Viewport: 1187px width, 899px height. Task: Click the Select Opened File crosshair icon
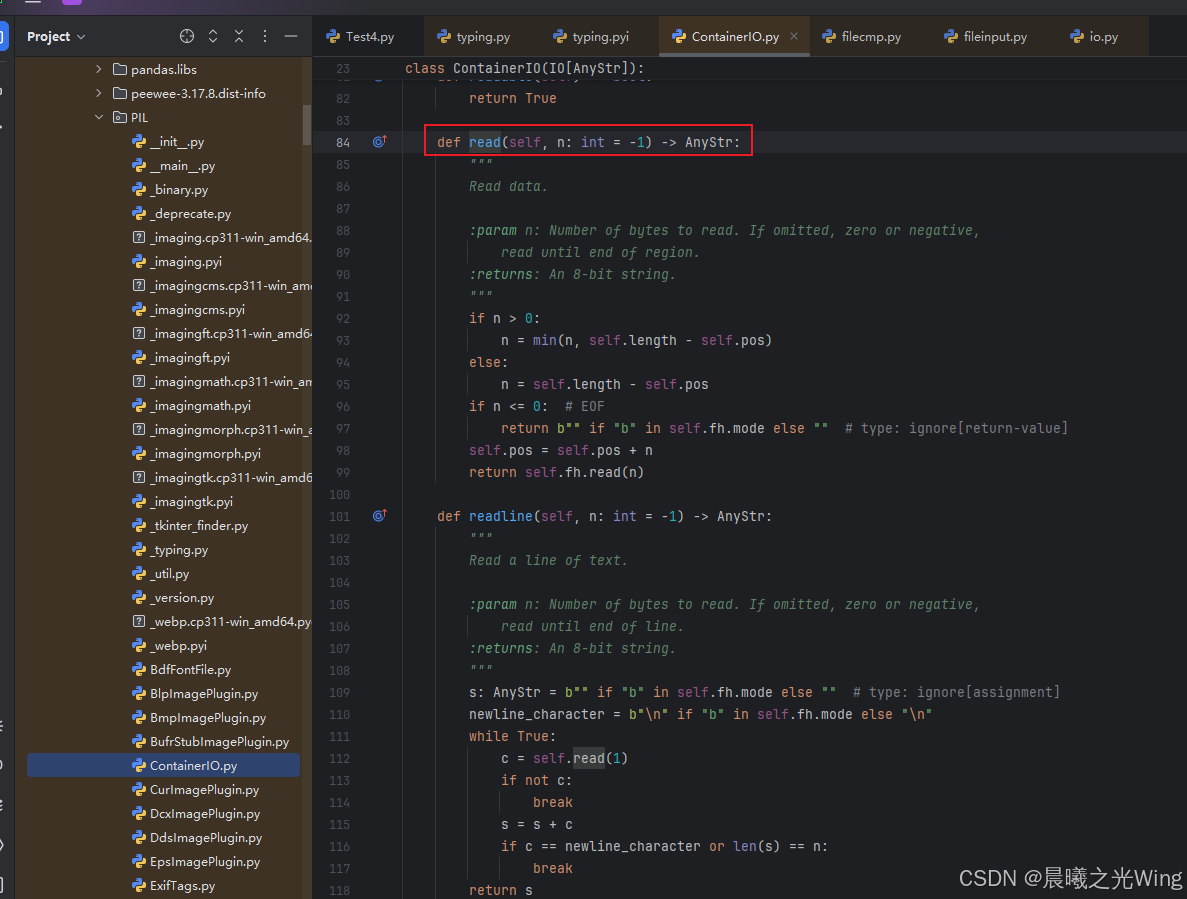pos(187,36)
